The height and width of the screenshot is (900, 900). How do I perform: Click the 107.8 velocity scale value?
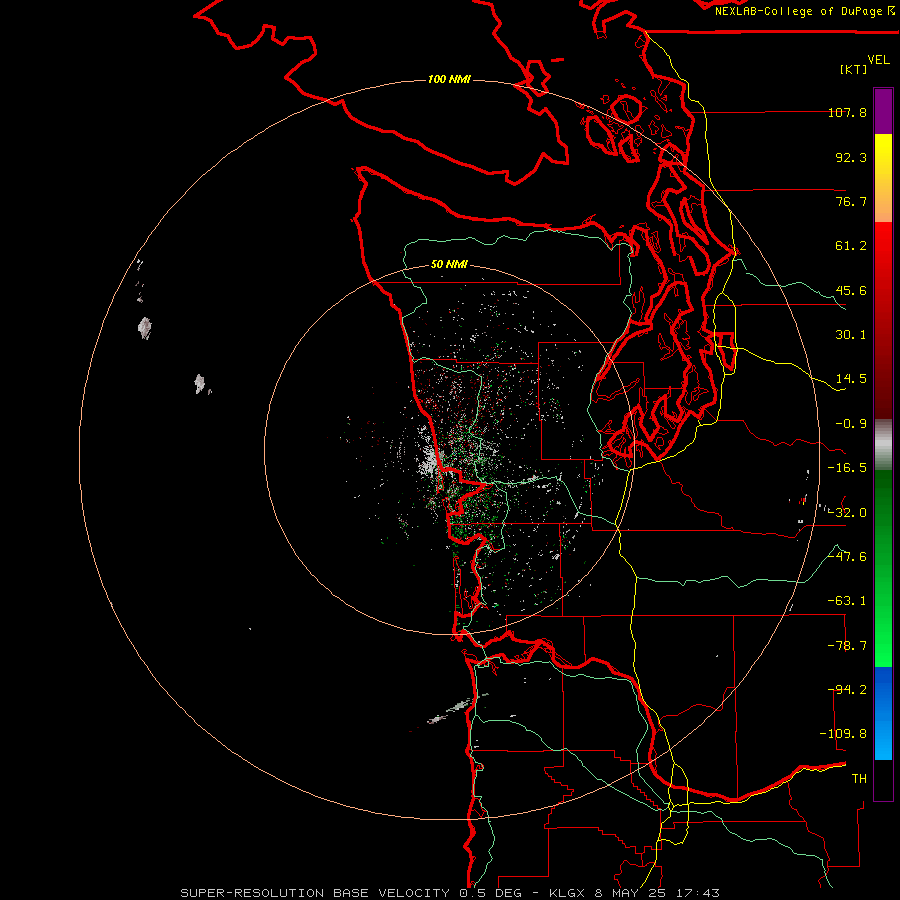[847, 112]
